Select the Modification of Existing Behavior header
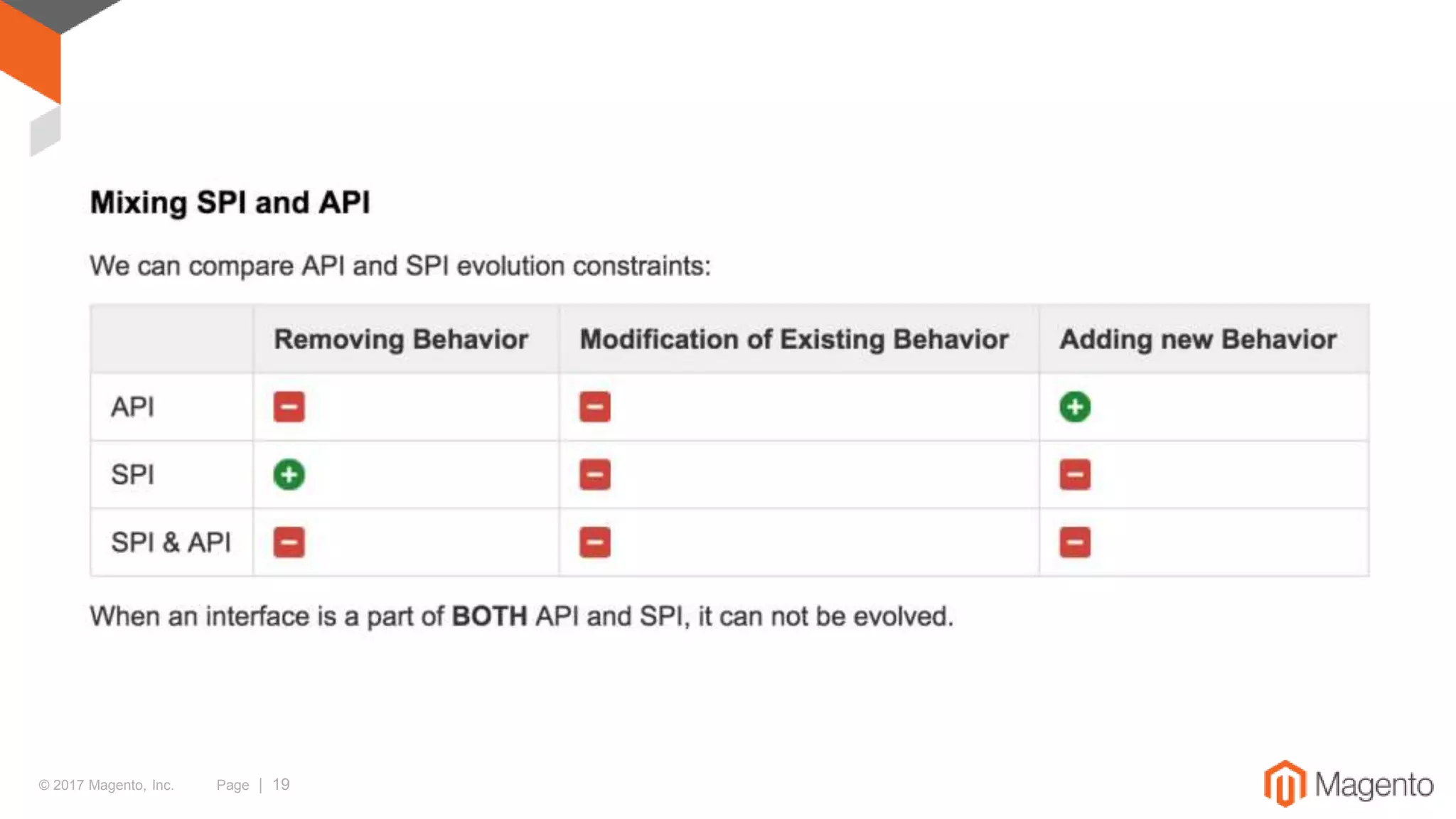The image size is (1456, 819). [x=794, y=339]
